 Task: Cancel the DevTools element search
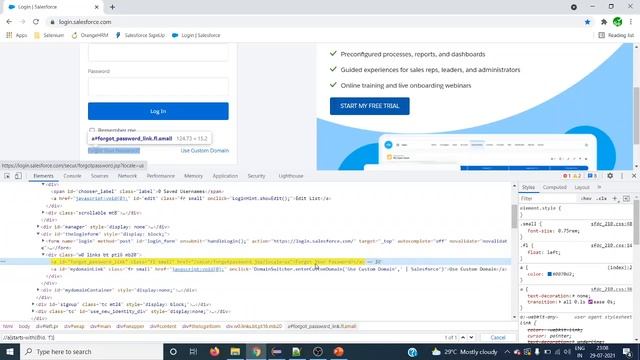click(498, 338)
